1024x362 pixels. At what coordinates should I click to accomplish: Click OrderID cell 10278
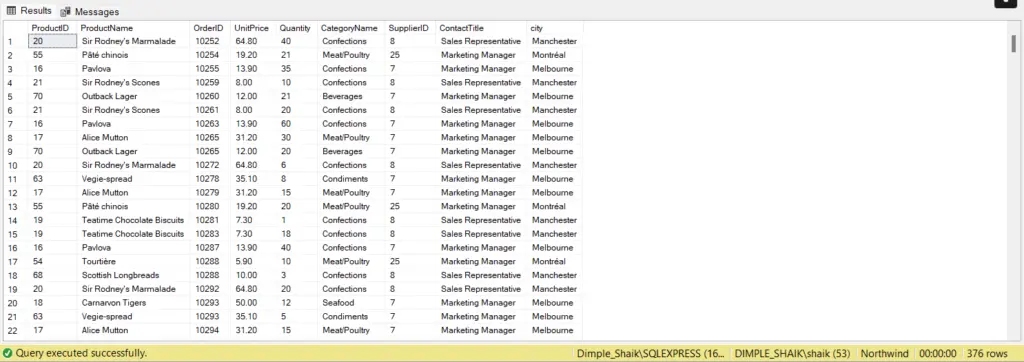click(x=210, y=179)
